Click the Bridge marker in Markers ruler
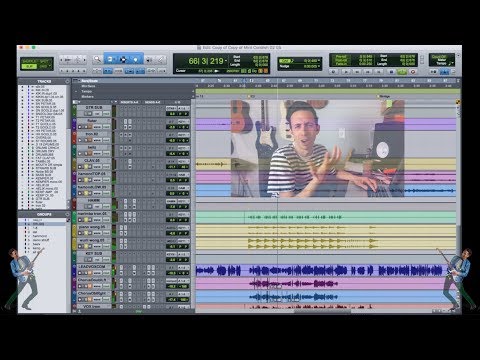 pos(384,97)
